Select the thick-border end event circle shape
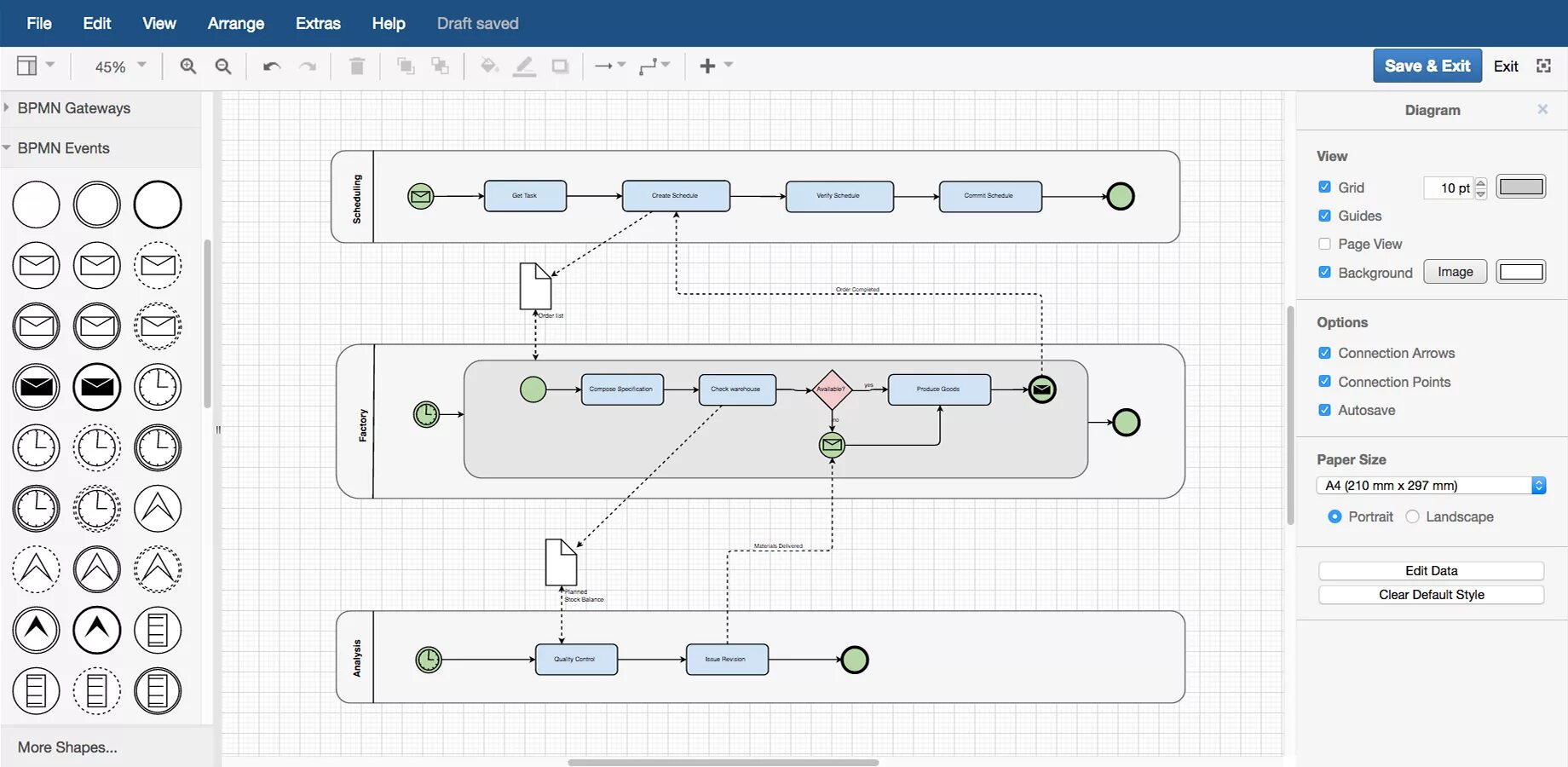 pos(158,205)
